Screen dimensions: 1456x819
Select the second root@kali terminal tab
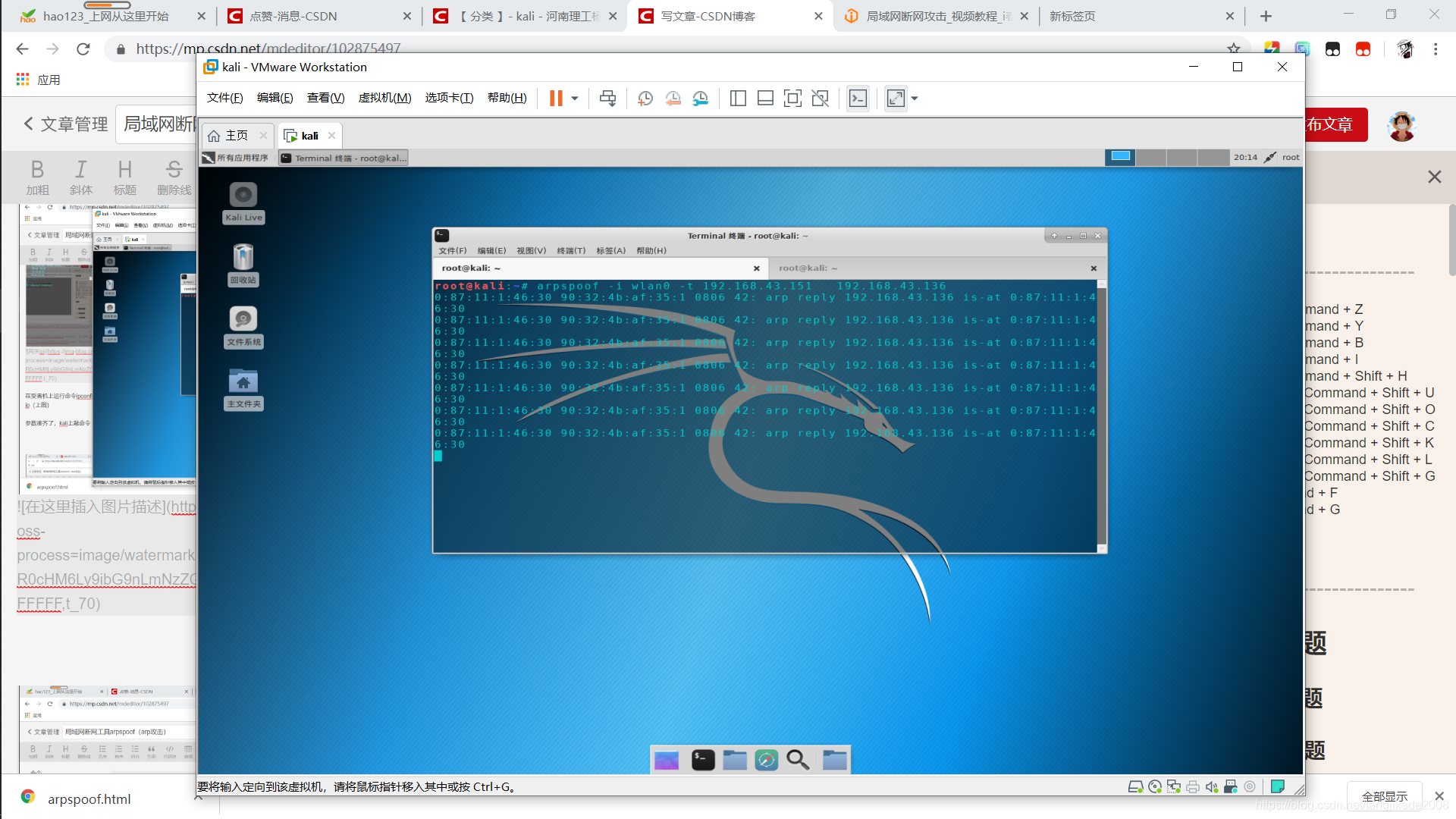coord(808,268)
